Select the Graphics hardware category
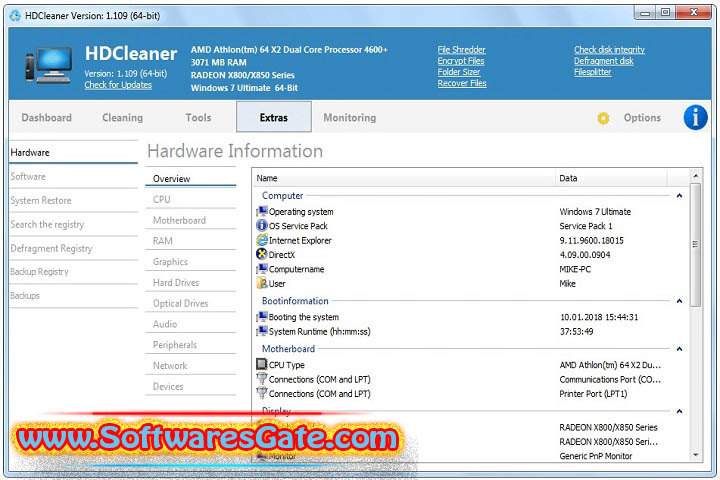The width and height of the screenshot is (720, 480). (191, 261)
